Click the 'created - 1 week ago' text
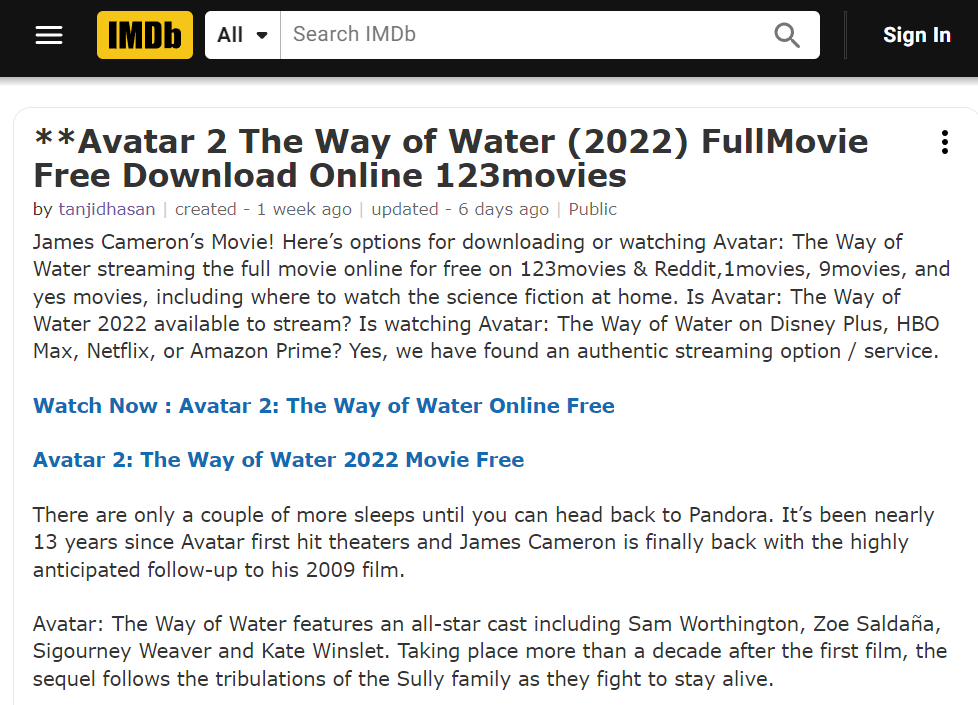This screenshot has width=978, height=705. pyautogui.click(x=263, y=209)
